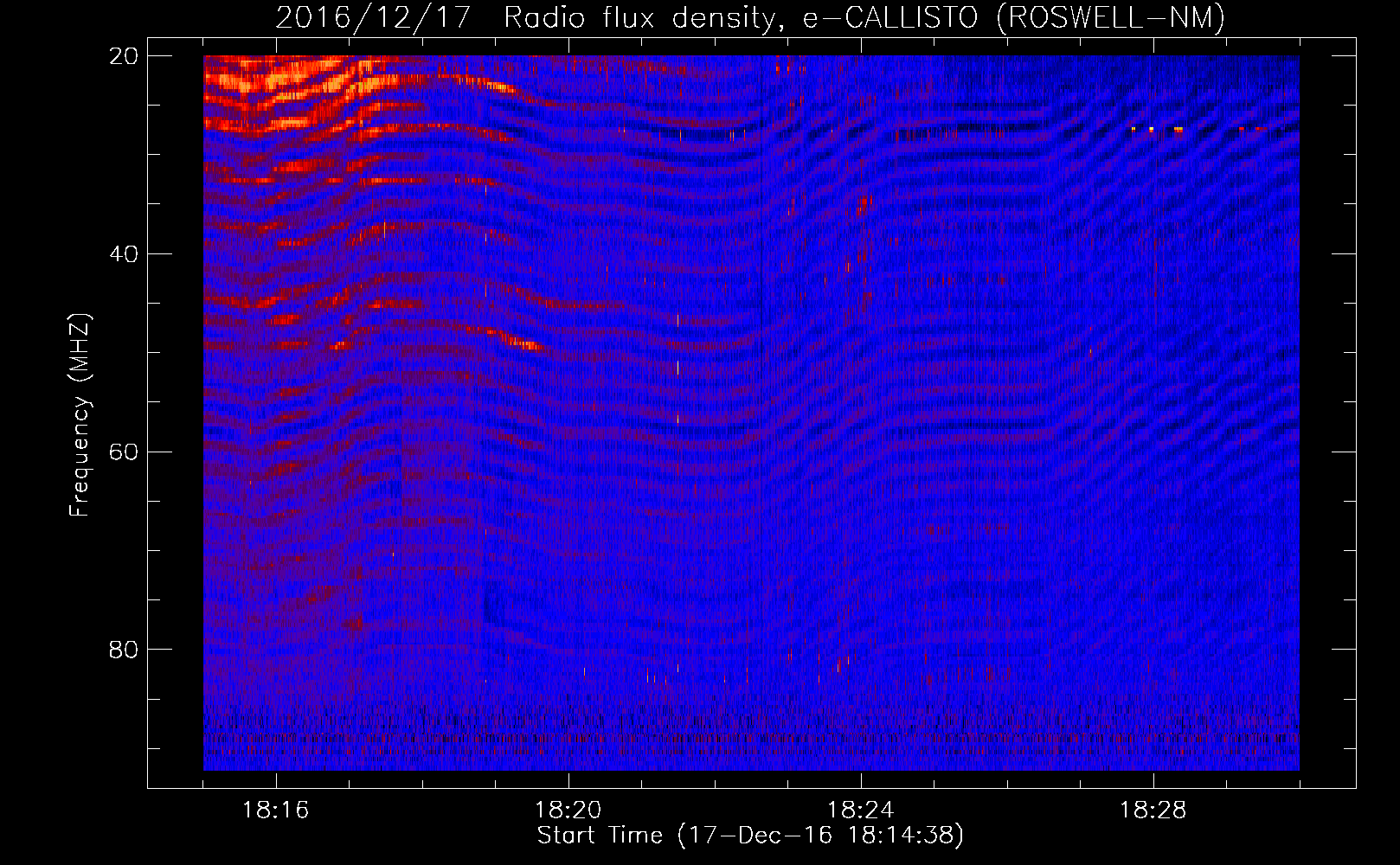Click the y-axis tick label '80'
This screenshot has height=865, width=1400.
[124, 650]
